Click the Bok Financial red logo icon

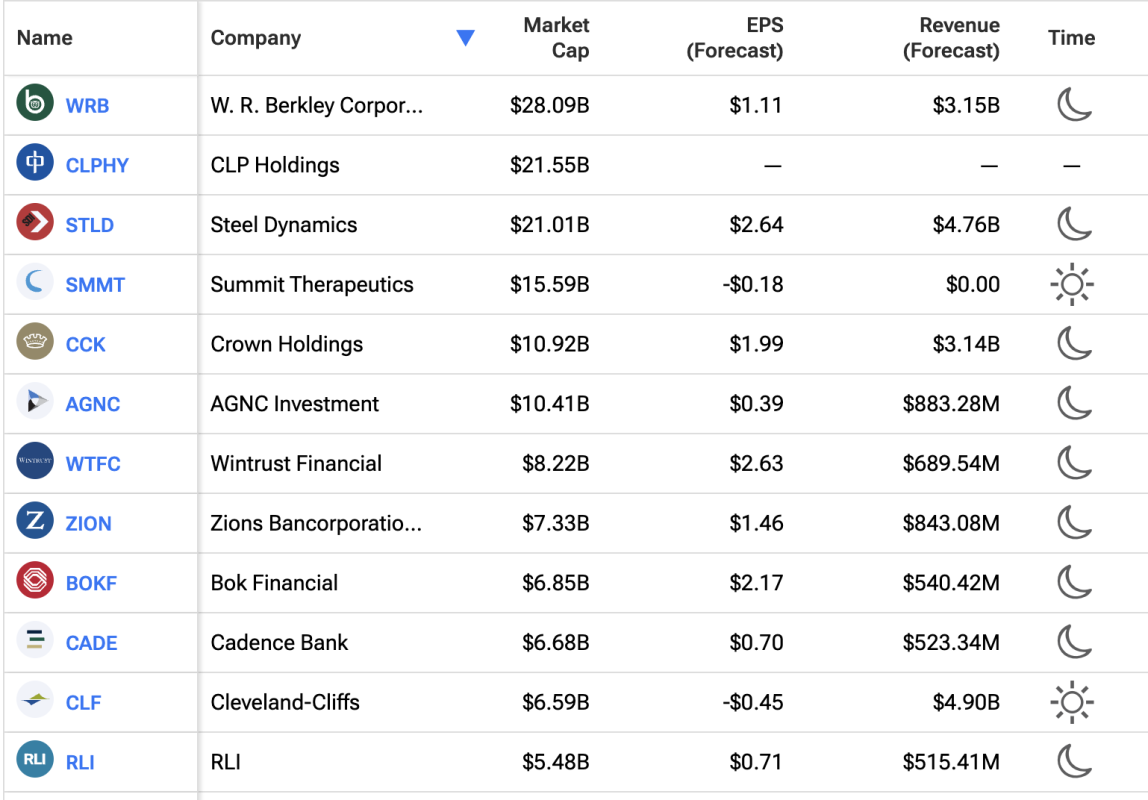point(35,582)
